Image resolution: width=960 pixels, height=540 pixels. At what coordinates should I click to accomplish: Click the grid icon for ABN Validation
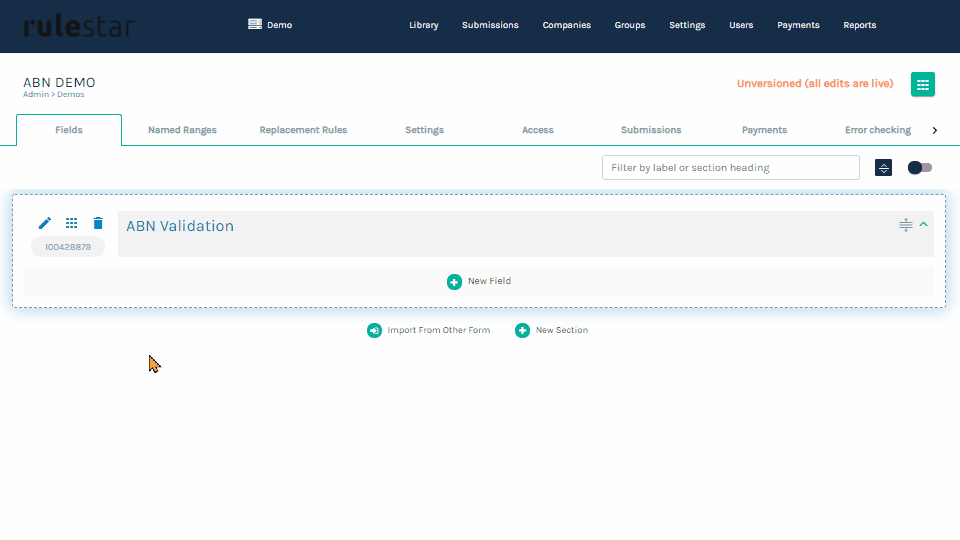pos(72,223)
